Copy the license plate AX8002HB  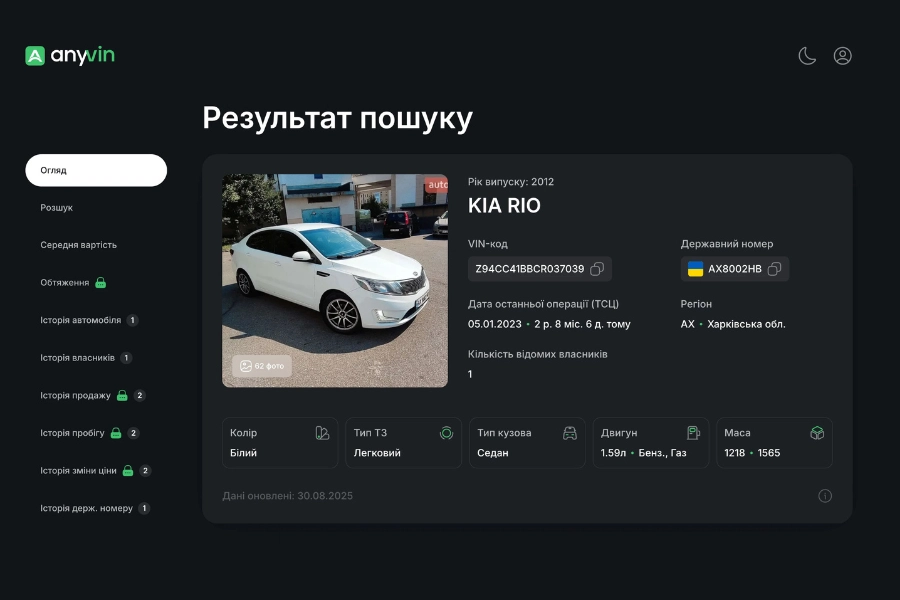coord(774,269)
